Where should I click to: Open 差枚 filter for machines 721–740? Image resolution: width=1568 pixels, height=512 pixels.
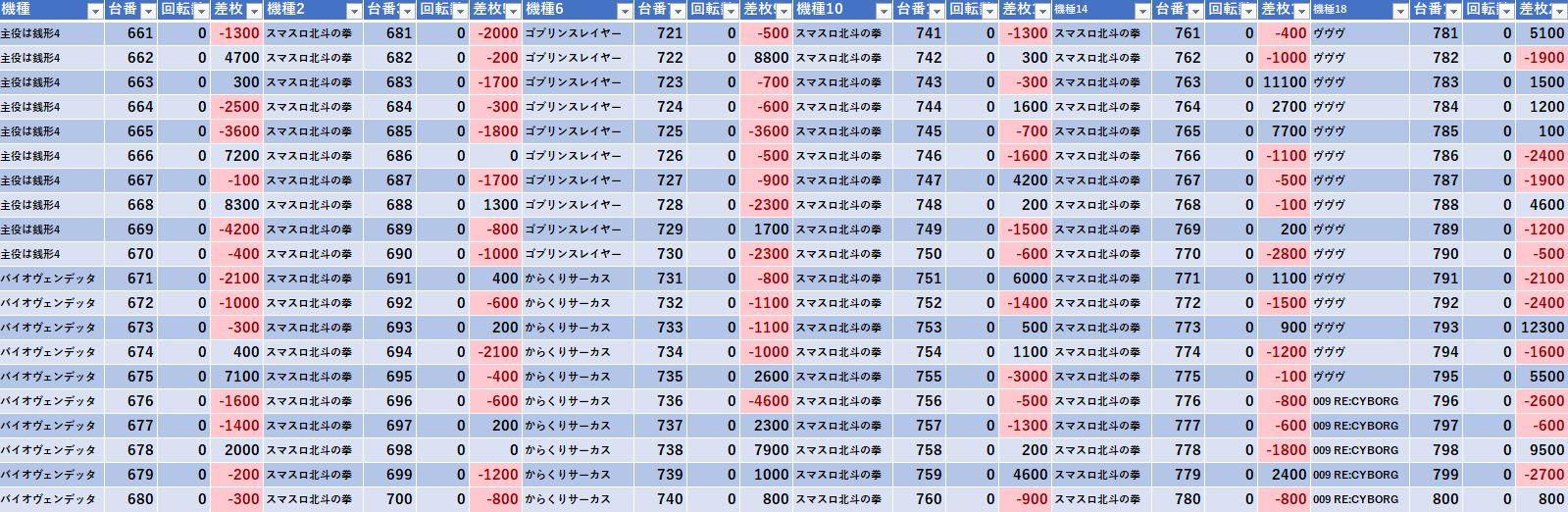[x=784, y=11]
